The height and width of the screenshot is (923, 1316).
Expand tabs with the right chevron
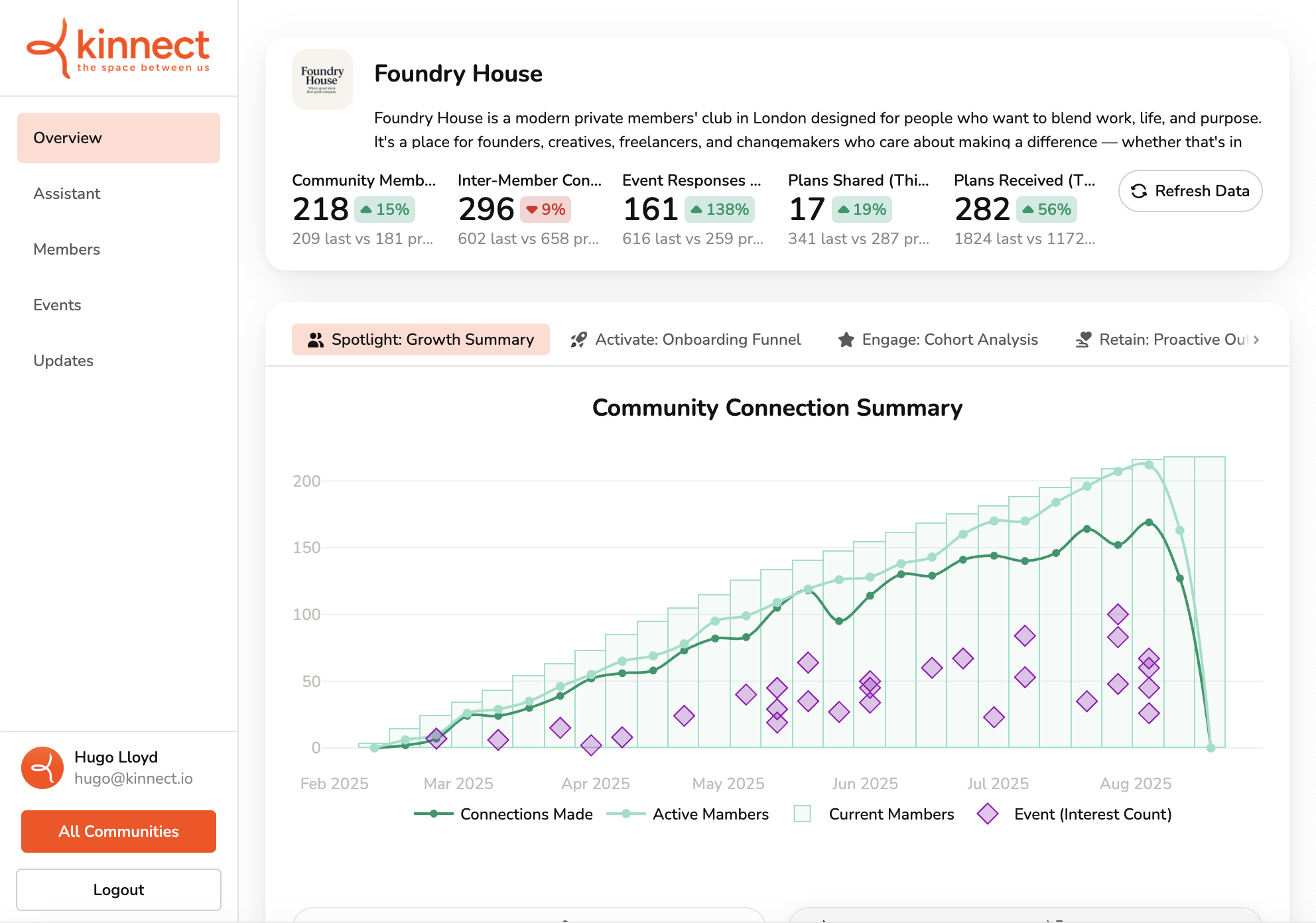(1256, 339)
